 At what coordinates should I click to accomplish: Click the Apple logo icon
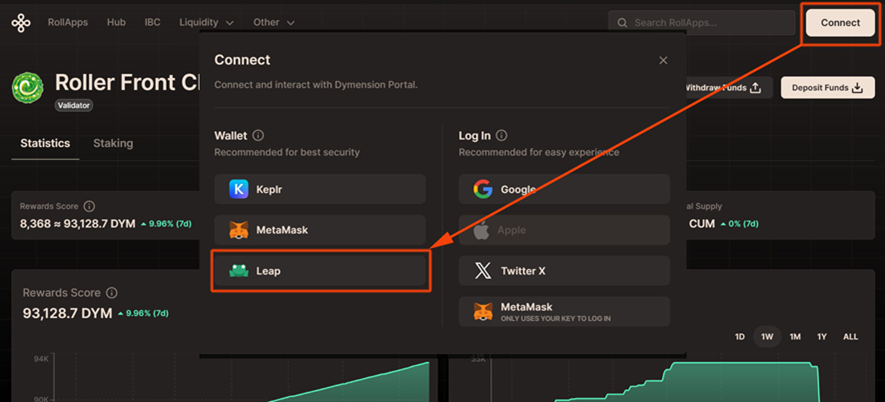481,230
